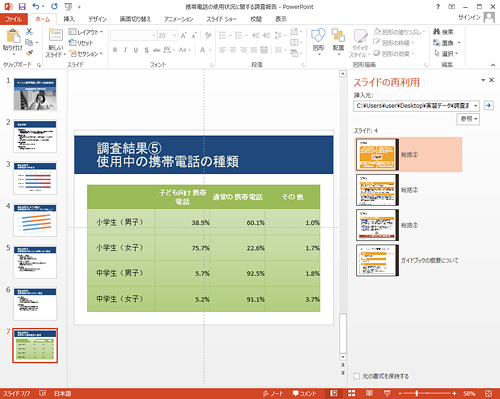
Task: Toggle strikethrough abc button
Action: pyautogui.click(x=157, y=50)
